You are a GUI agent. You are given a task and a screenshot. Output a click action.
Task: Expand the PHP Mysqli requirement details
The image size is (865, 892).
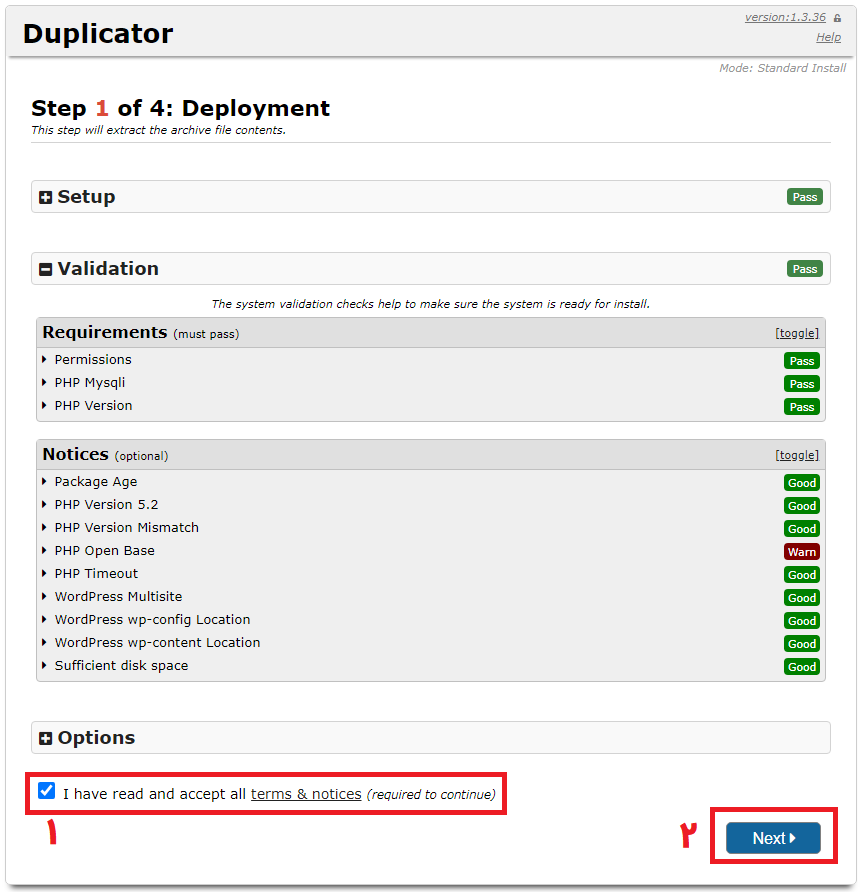(x=89, y=383)
